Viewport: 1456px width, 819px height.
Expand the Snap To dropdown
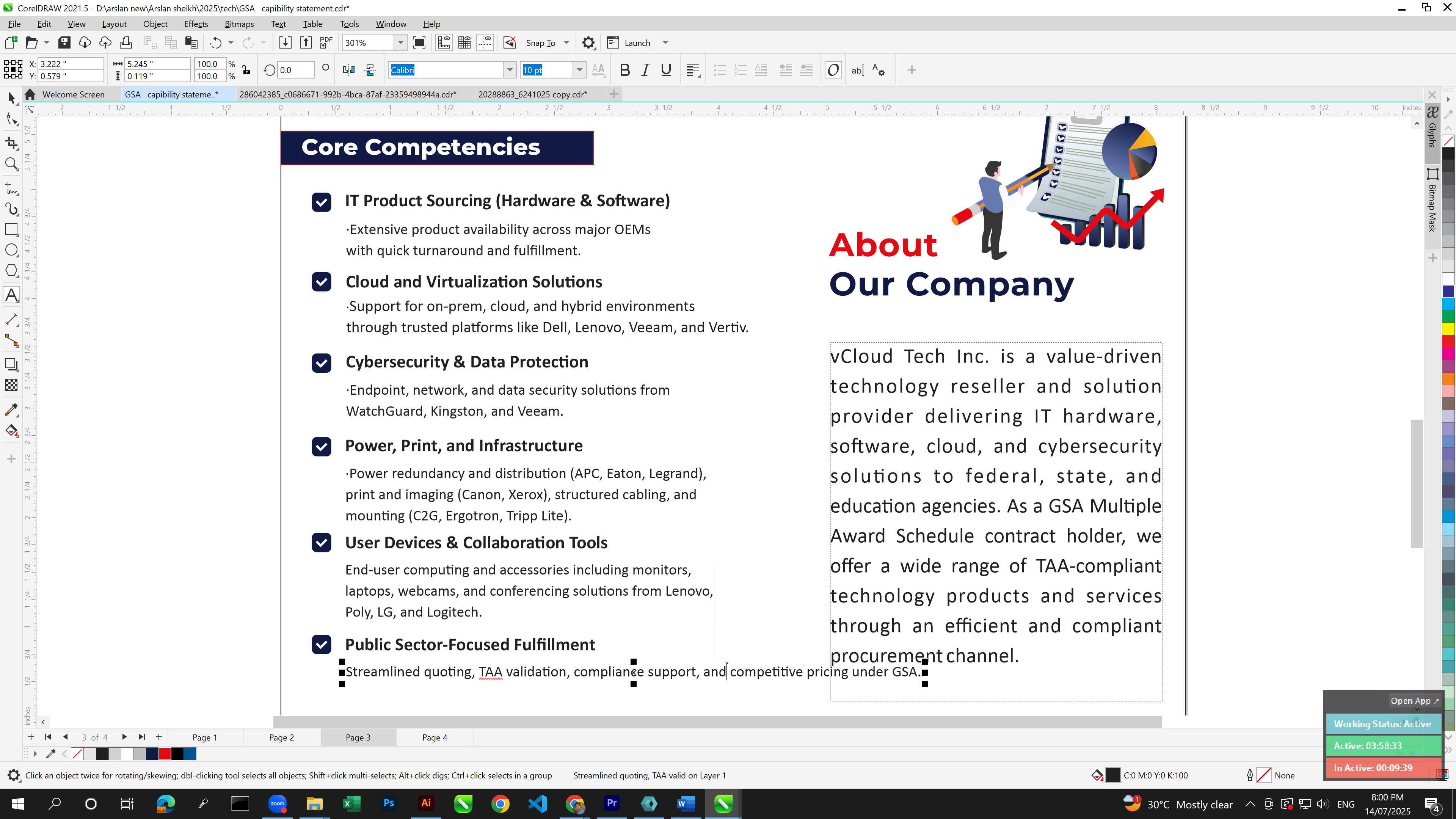point(566,43)
